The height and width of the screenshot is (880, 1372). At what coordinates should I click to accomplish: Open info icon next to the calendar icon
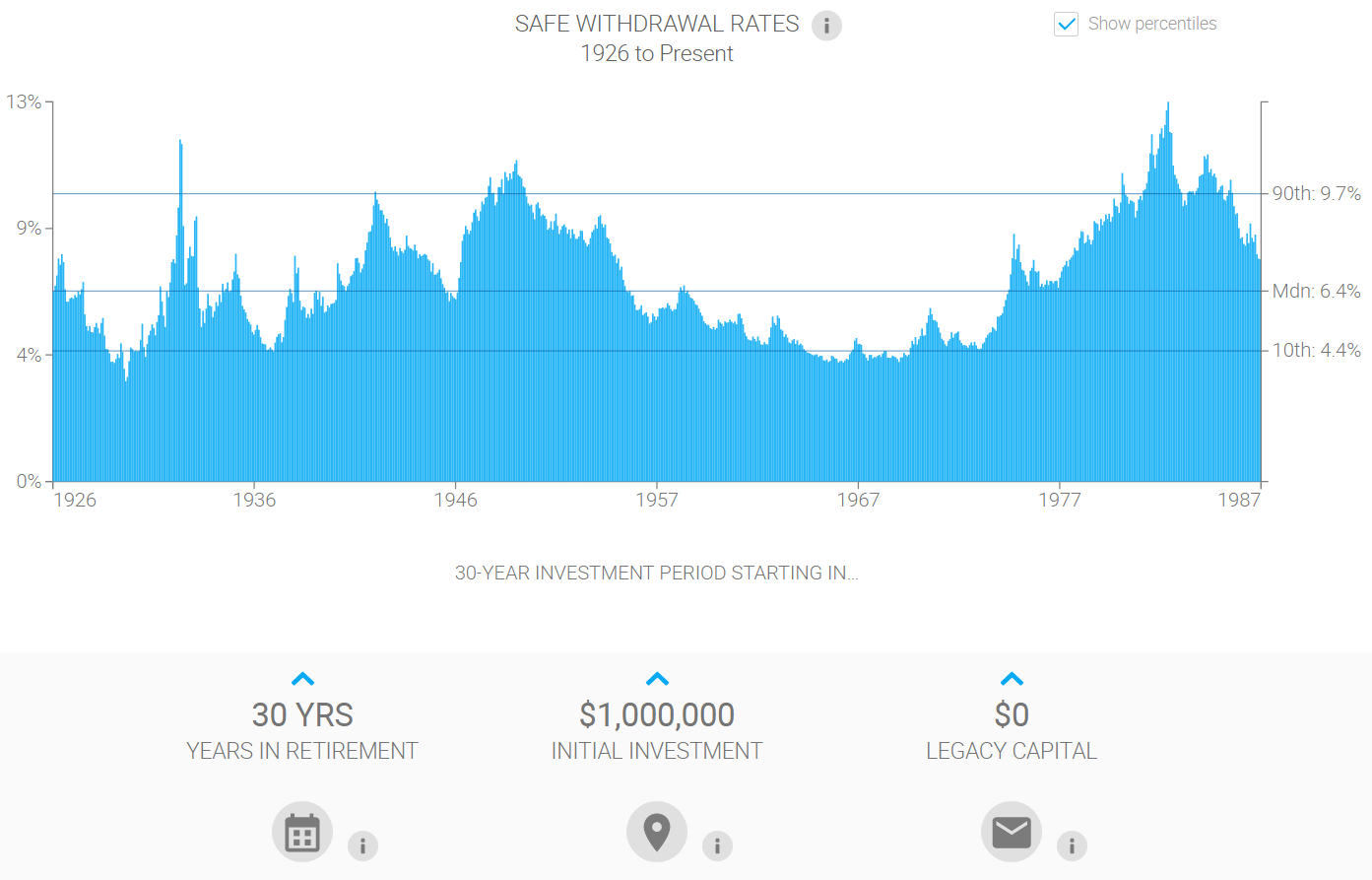[362, 846]
